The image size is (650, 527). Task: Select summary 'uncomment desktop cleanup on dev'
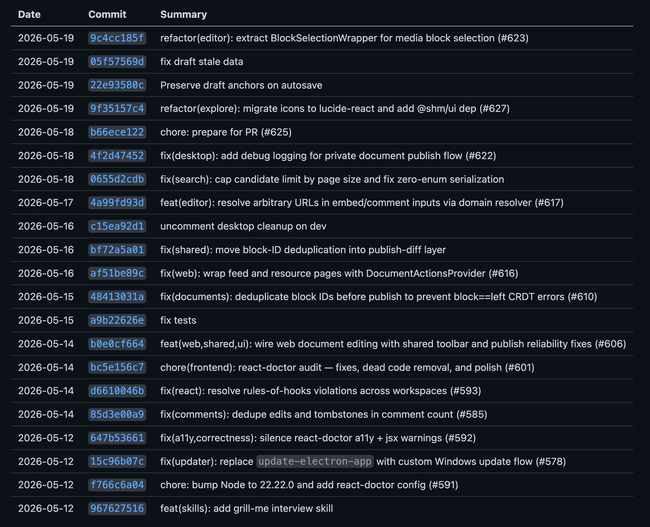click(x=243, y=226)
